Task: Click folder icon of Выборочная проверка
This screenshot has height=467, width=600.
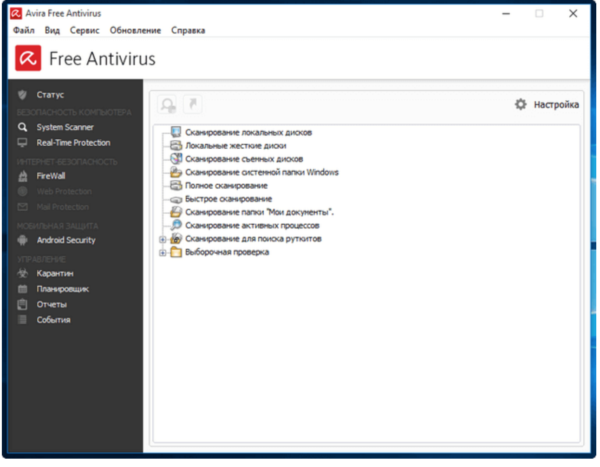Action: coord(176,252)
